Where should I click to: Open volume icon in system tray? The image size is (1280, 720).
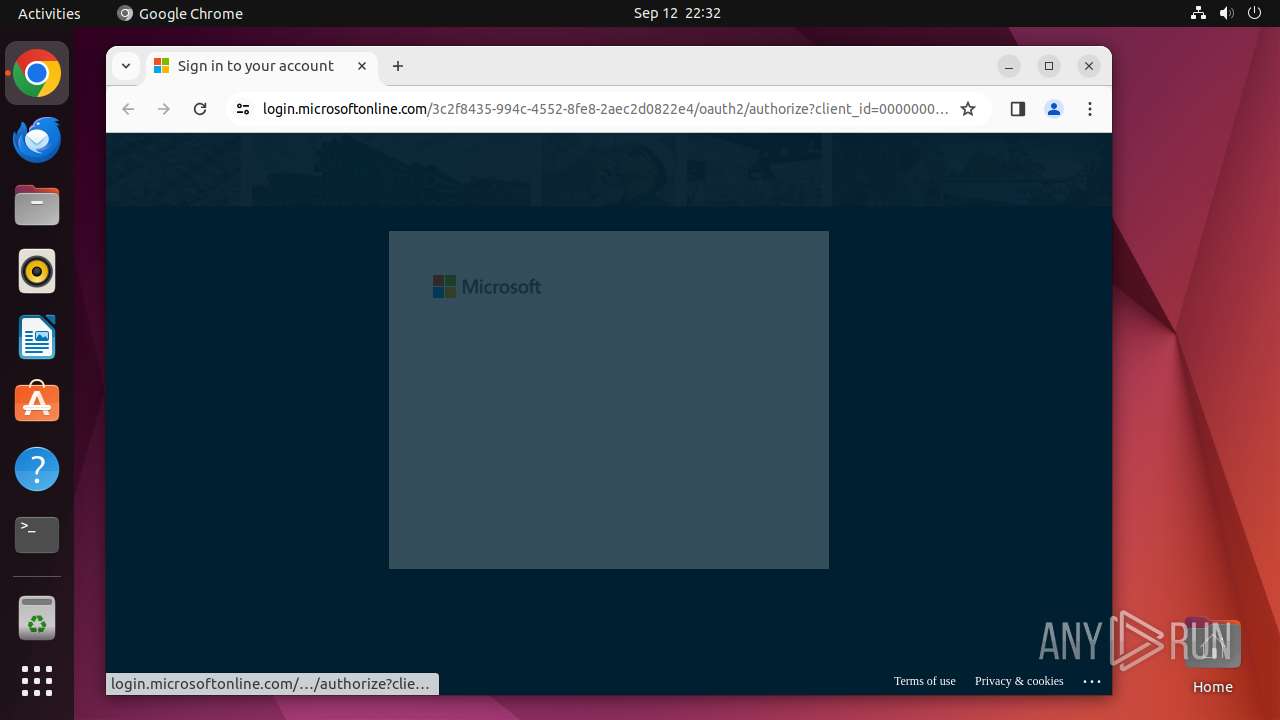click(x=1226, y=13)
